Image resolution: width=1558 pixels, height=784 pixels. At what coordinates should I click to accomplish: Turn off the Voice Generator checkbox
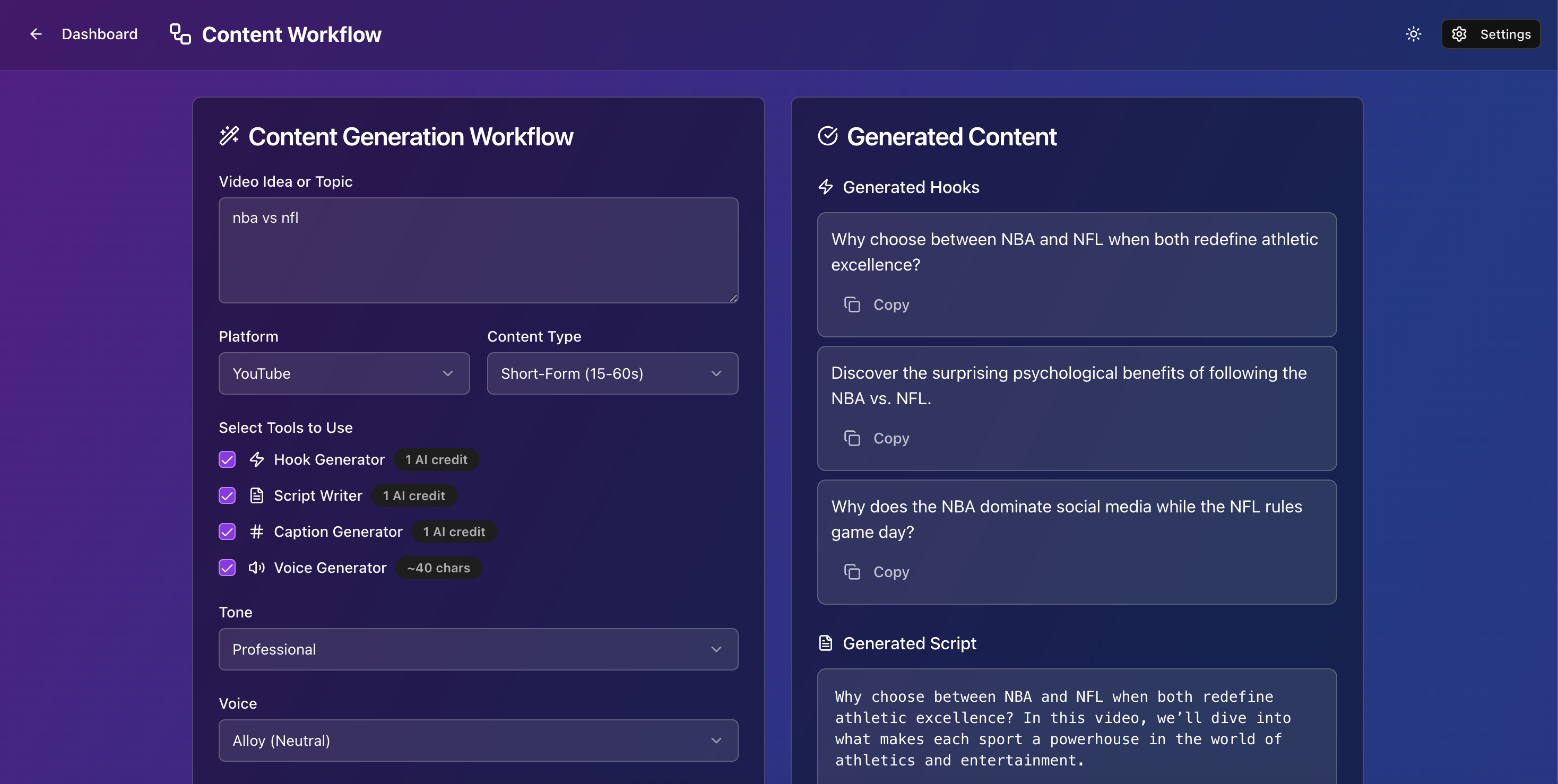coord(228,568)
